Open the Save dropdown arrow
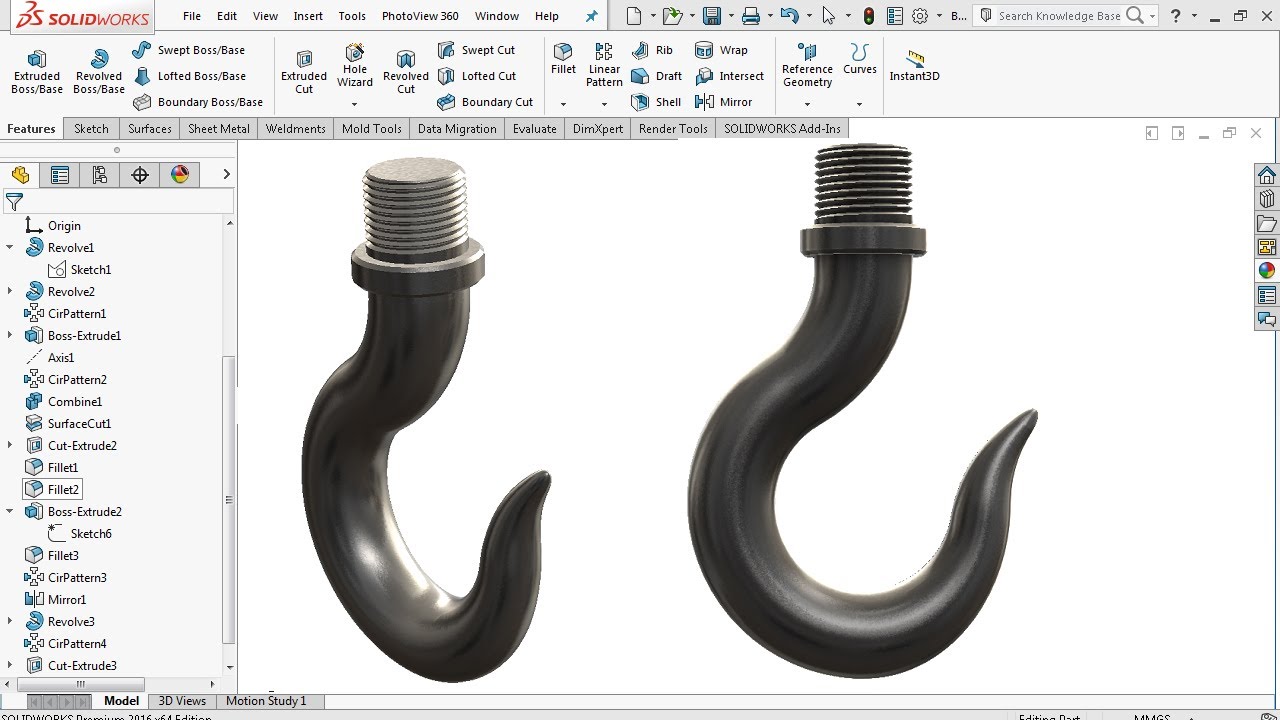 730,16
